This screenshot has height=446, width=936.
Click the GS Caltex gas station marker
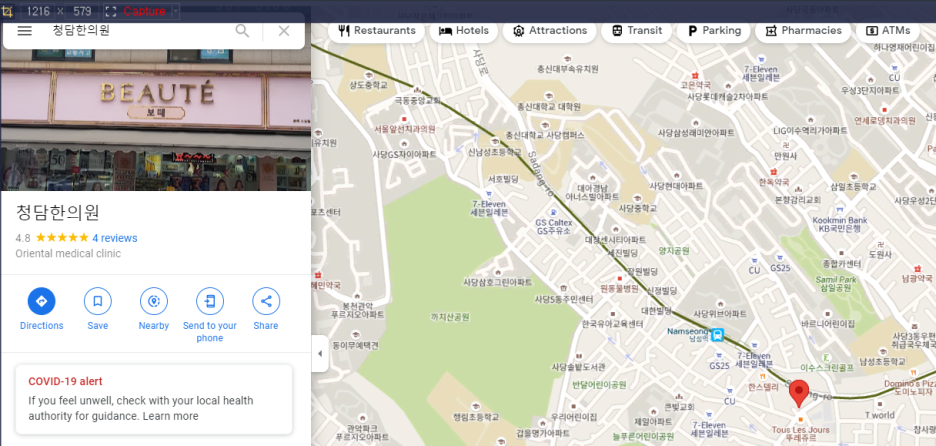click(x=555, y=211)
